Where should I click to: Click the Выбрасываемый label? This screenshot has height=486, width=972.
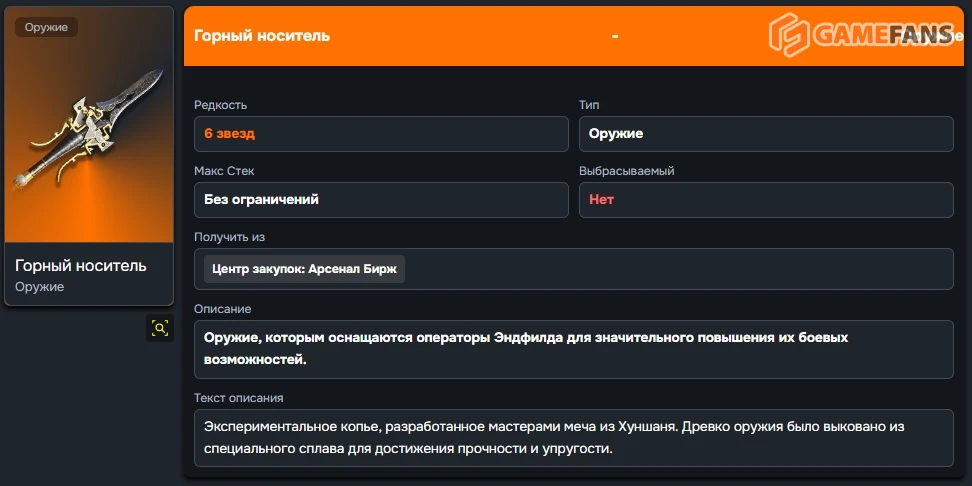click(x=626, y=171)
